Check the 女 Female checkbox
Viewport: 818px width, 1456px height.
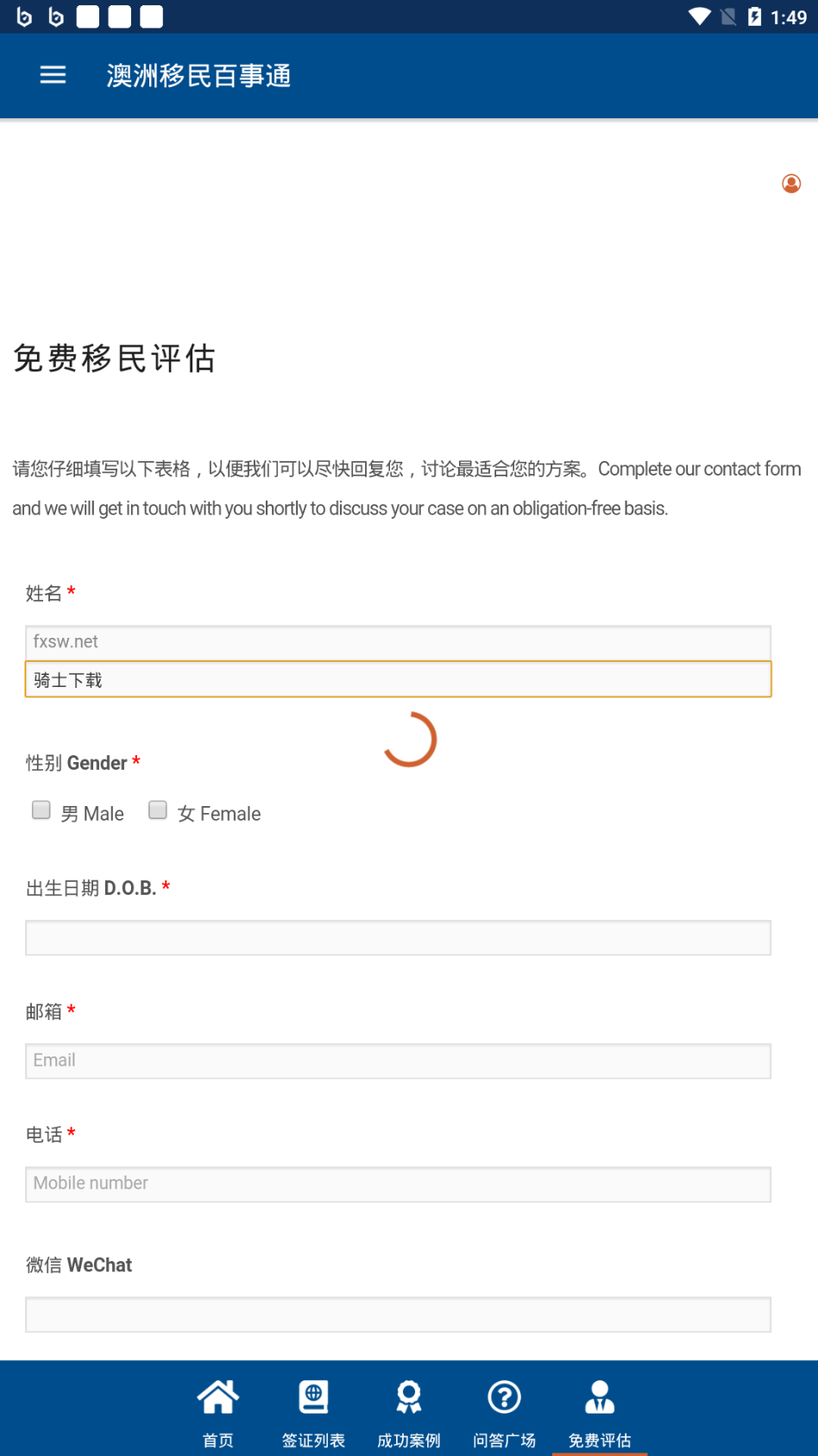pos(157,810)
